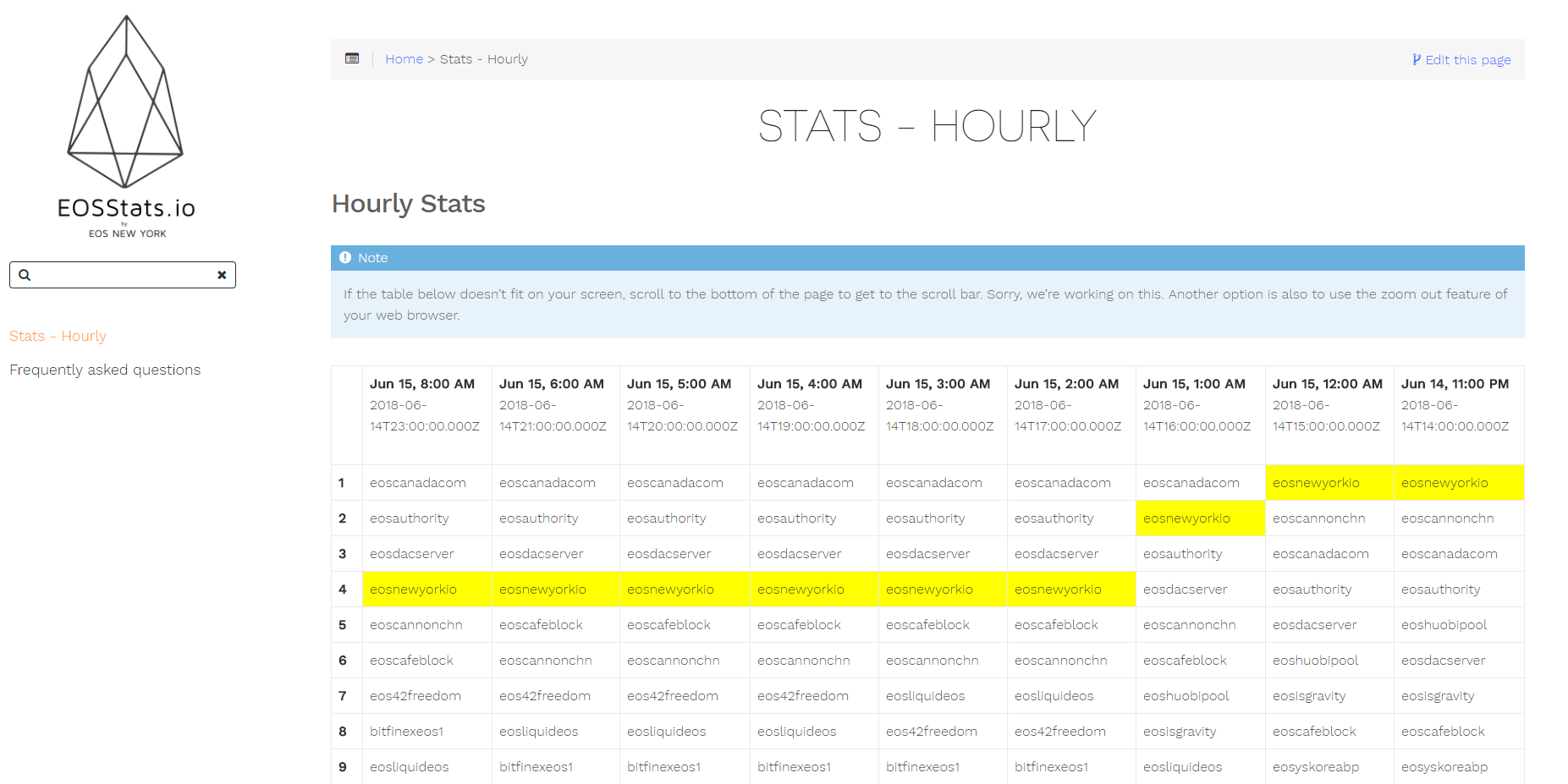Click timestamp 2018-06-14T14:00:00.000Z
This screenshot has width=1568, height=784.
pos(1455,415)
